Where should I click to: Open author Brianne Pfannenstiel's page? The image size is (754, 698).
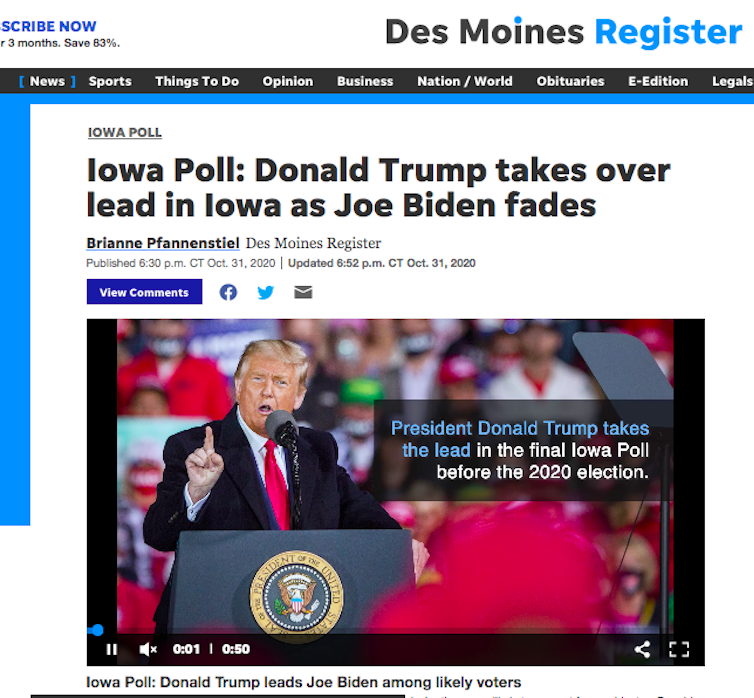click(163, 243)
